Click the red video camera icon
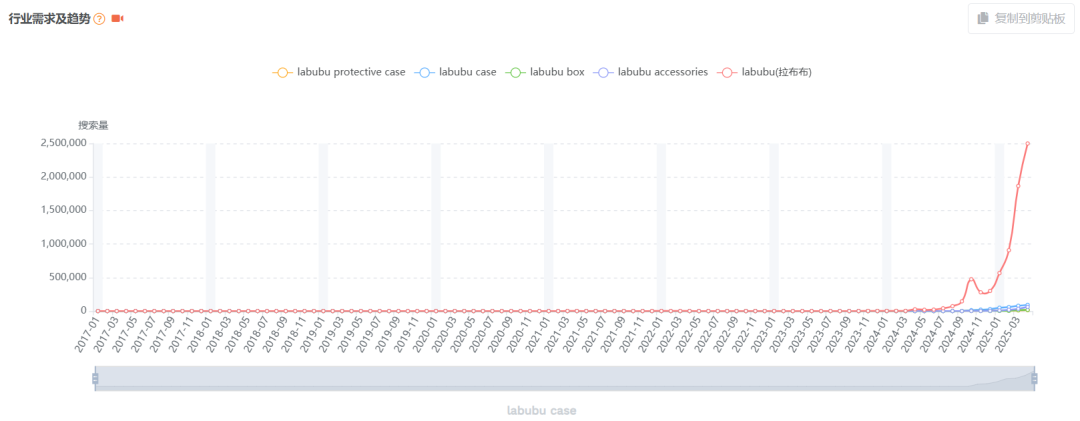Image resolution: width=1080 pixels, height=421 pixels. [x=117, y=19]
